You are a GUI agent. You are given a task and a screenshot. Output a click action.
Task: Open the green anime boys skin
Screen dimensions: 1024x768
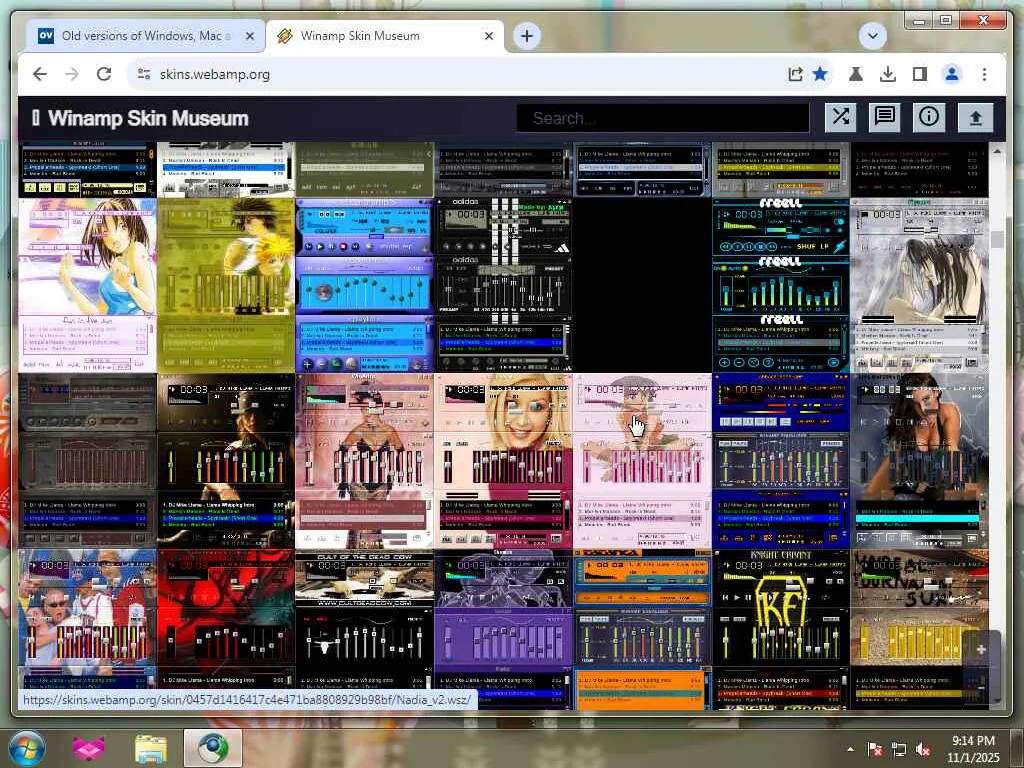pos(226,285)
